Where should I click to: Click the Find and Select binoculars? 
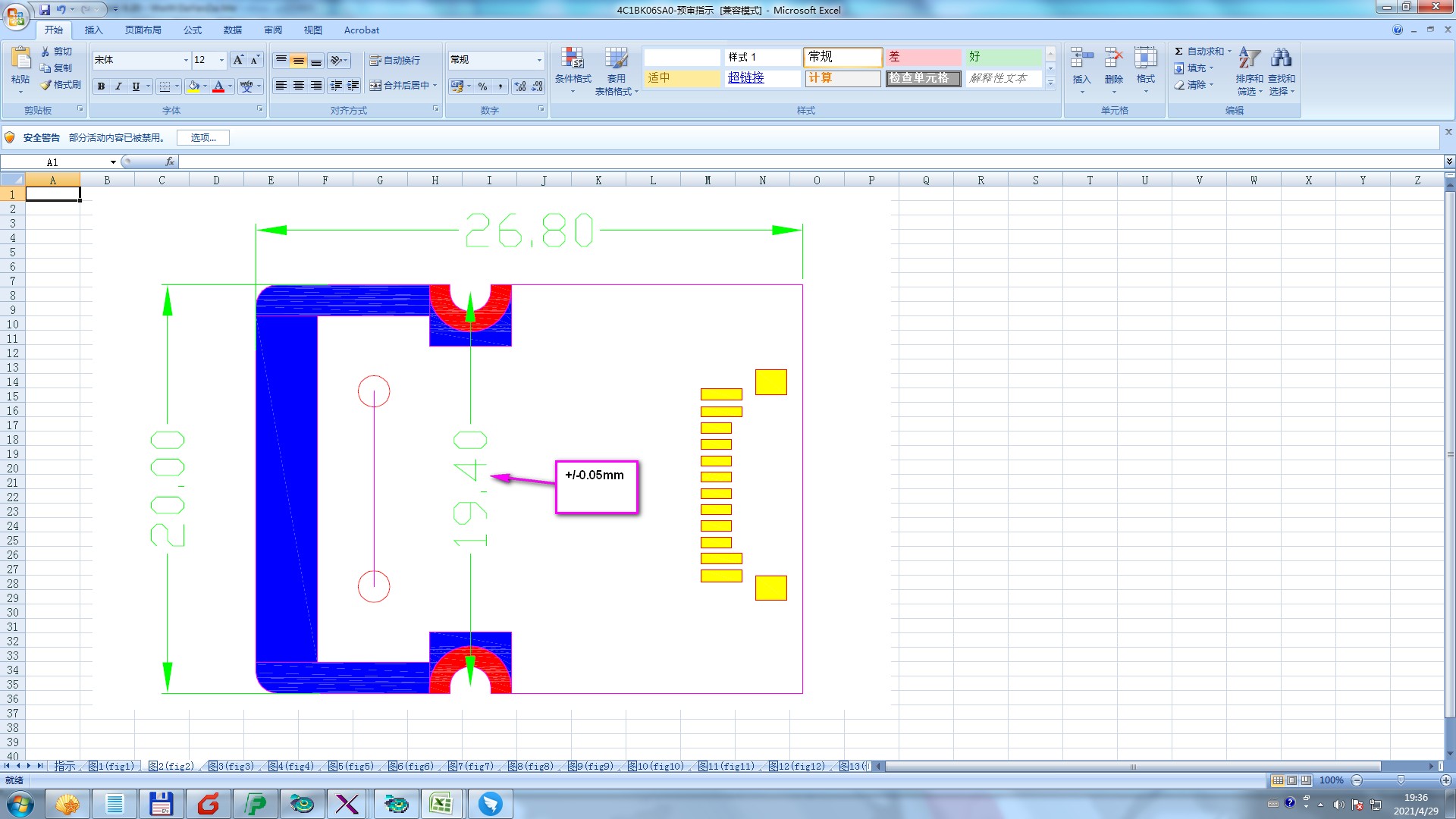pos(1281,59)
